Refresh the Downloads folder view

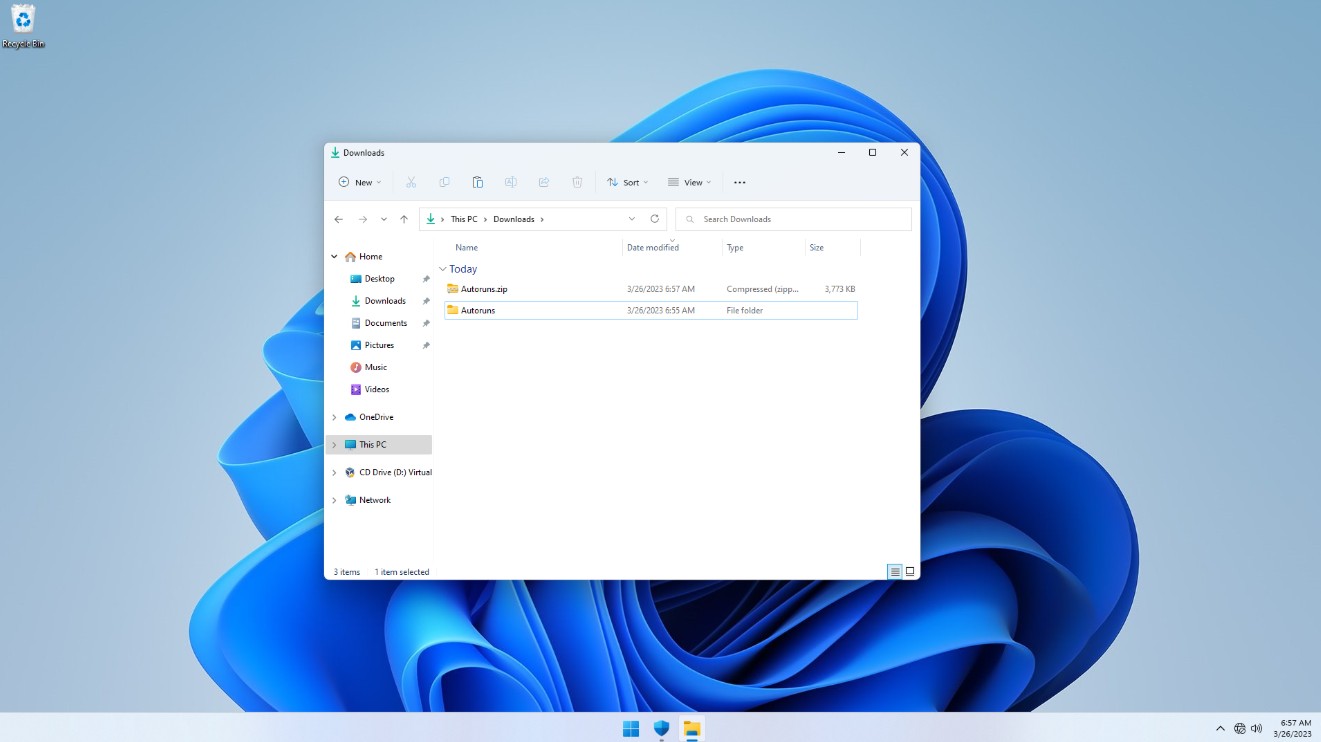click(x=655, y=219)
